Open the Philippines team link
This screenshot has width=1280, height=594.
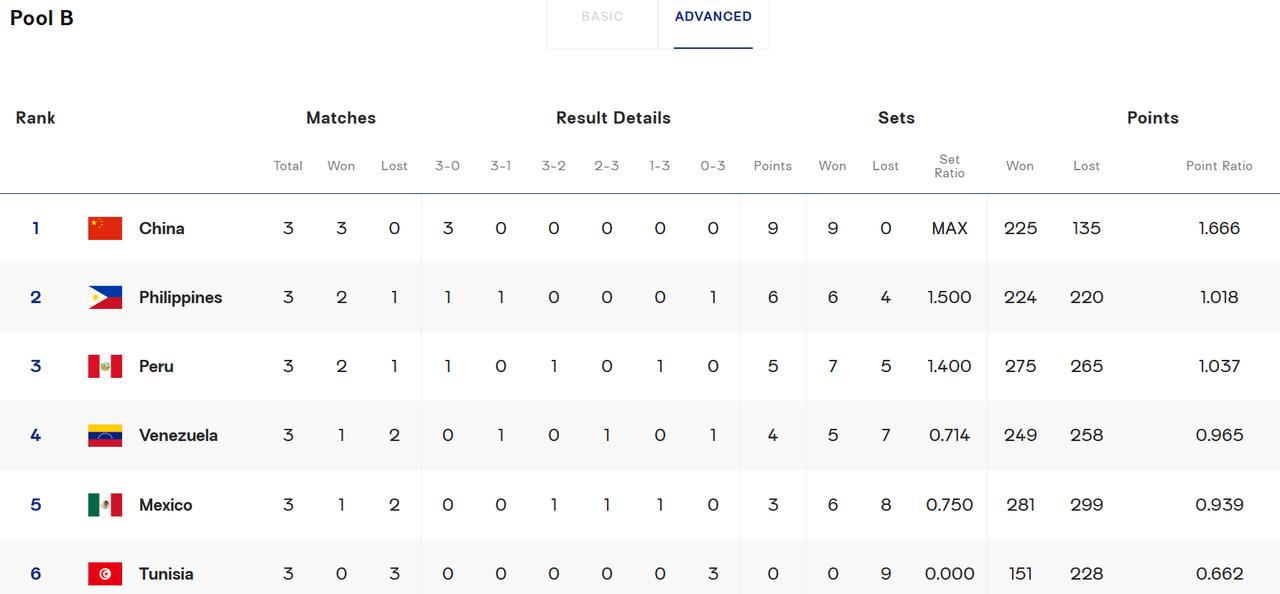pyautogui.click(x=180, y=297)
